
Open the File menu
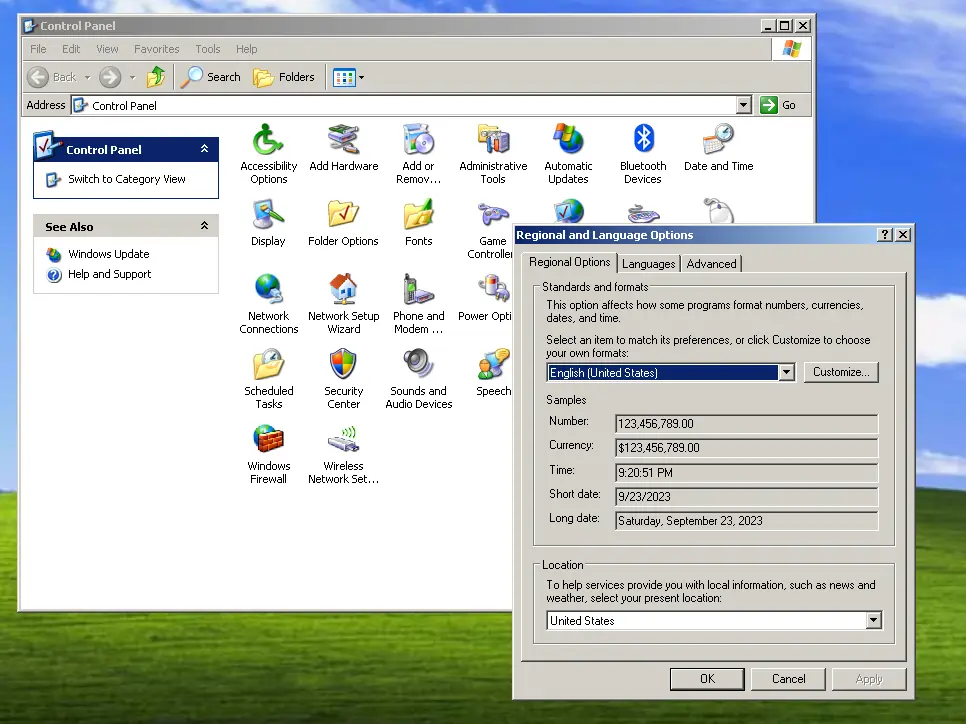pos(38,49)
